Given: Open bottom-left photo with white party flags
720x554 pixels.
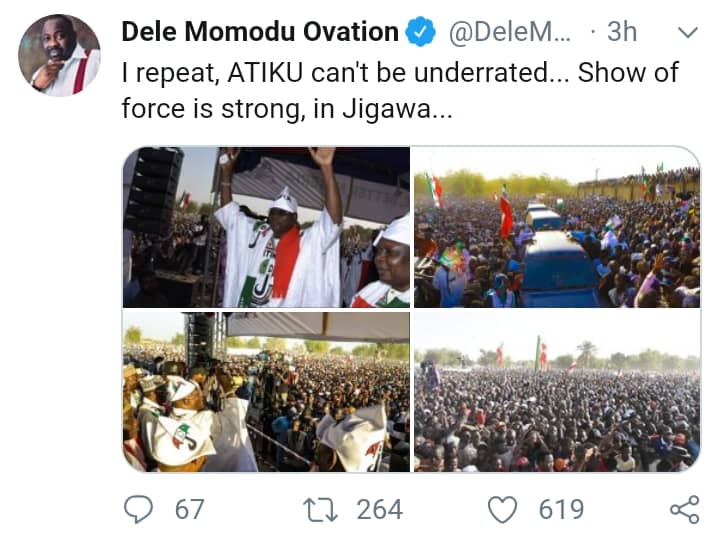Looking at the screenshot, I should point(266,392).
